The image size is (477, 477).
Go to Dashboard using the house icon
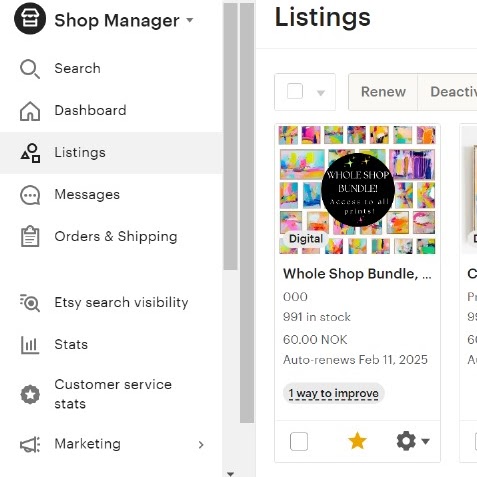30,111
